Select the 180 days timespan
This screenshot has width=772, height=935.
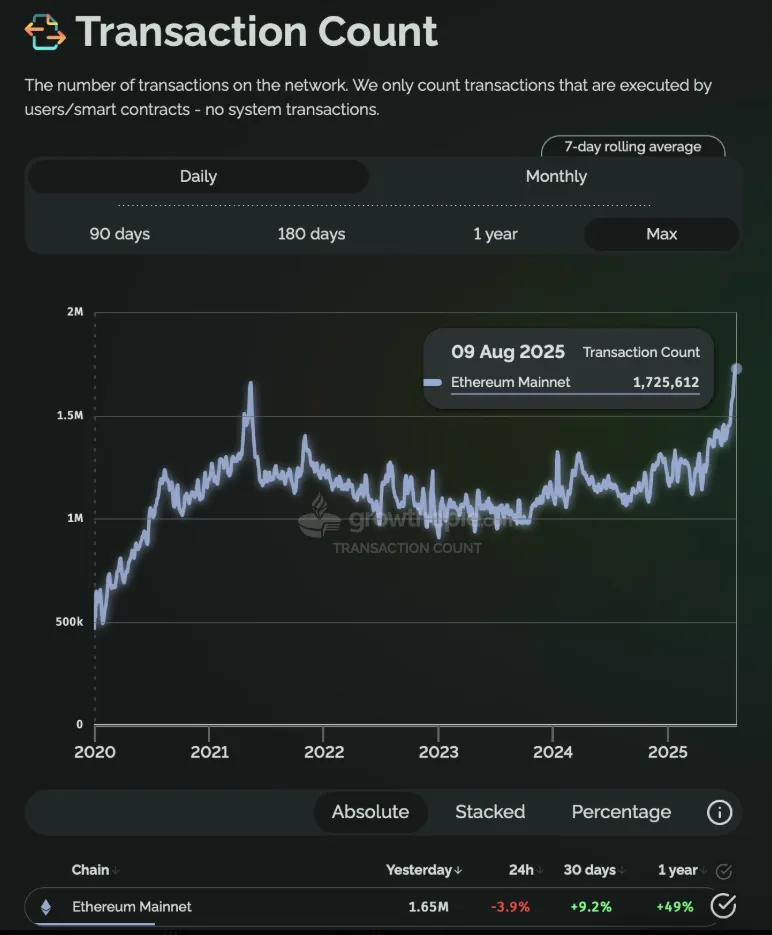(311, 234)
